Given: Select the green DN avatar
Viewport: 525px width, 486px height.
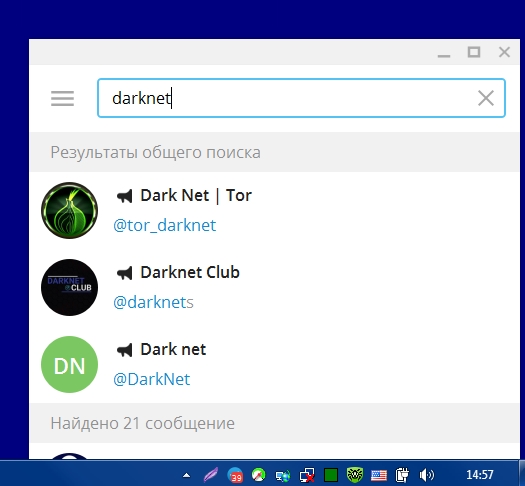Looking at the screenshot, I should (69, 364).
